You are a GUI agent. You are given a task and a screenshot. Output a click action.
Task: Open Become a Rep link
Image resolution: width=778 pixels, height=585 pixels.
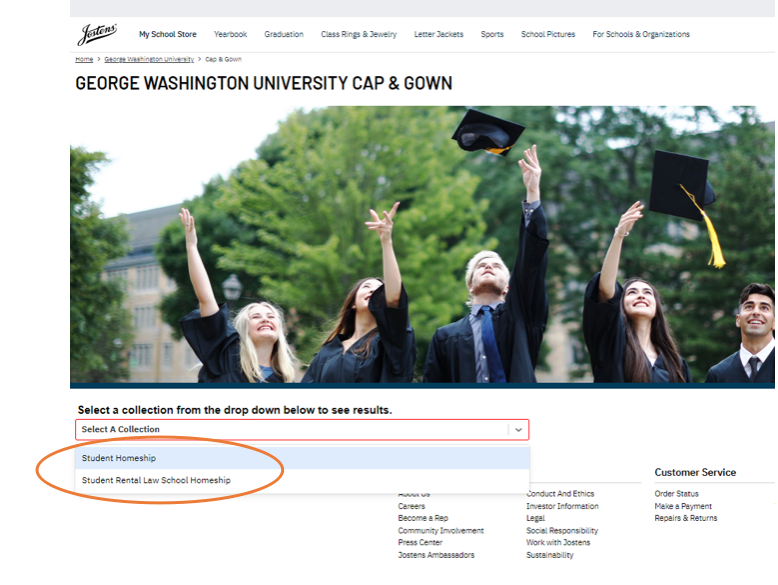[423, 518]
